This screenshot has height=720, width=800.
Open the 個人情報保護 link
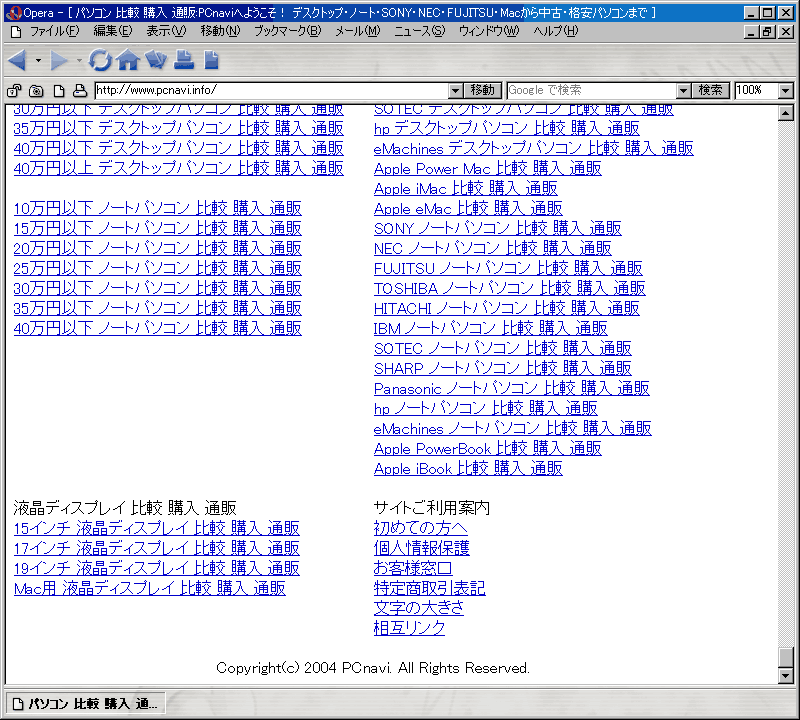(421, 548)
